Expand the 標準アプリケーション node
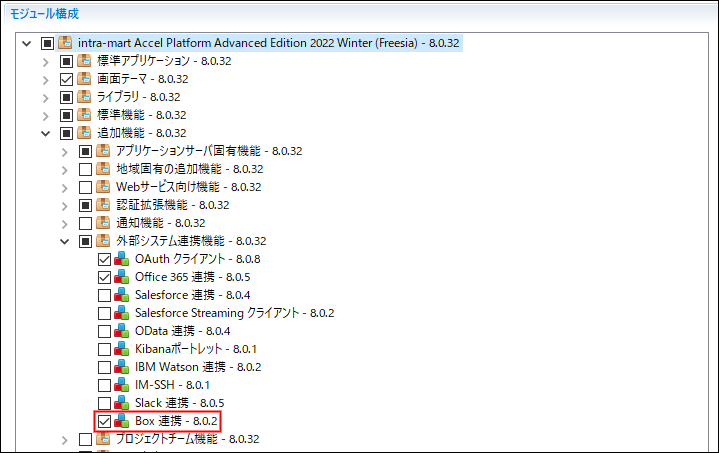Screen dimensions: 719x453 tap(45, 61)
